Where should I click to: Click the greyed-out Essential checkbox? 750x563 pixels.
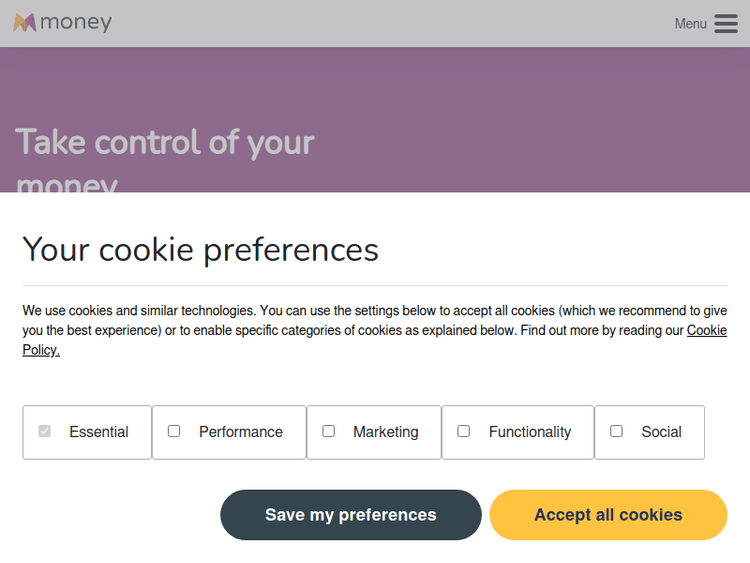44,431
